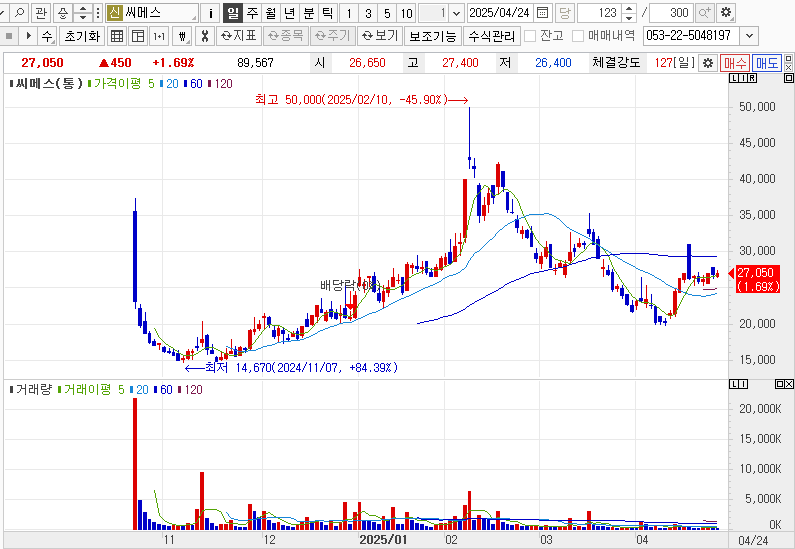Screen dimensions: 795x549
Task: Click the I button on price chart
Action: click(x=743, y=78)
